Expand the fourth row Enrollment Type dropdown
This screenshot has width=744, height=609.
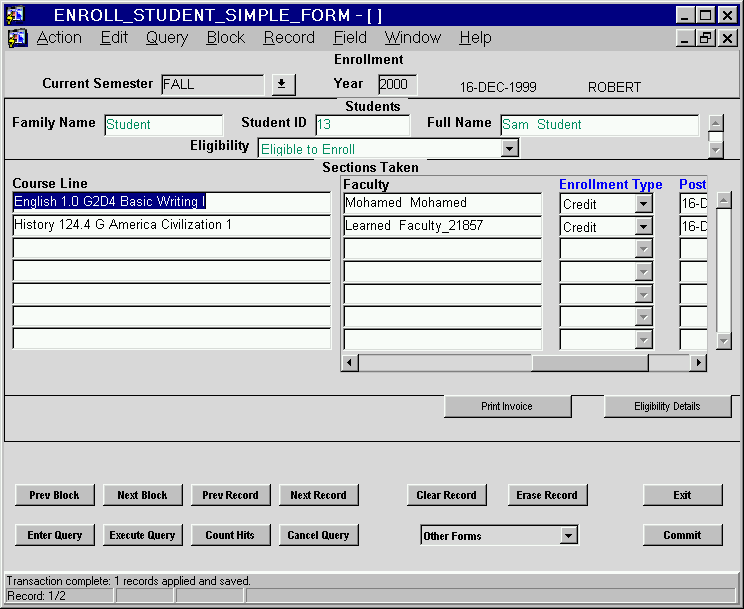point(643,272)
